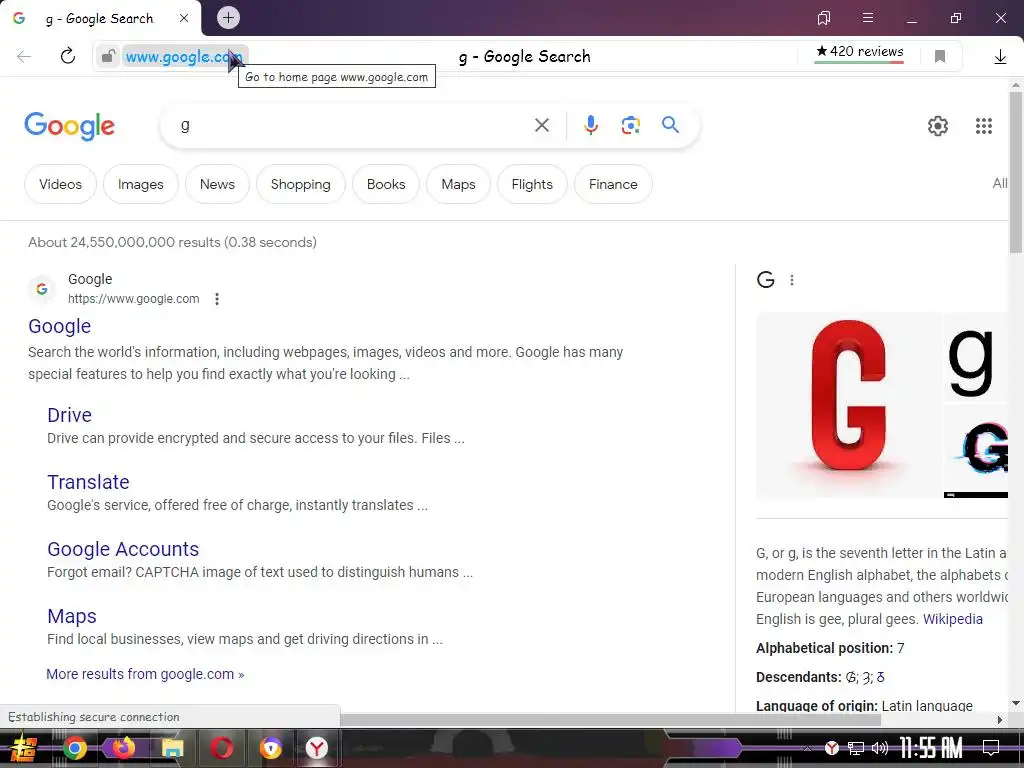Filter results by Flights

coord(532,184)
